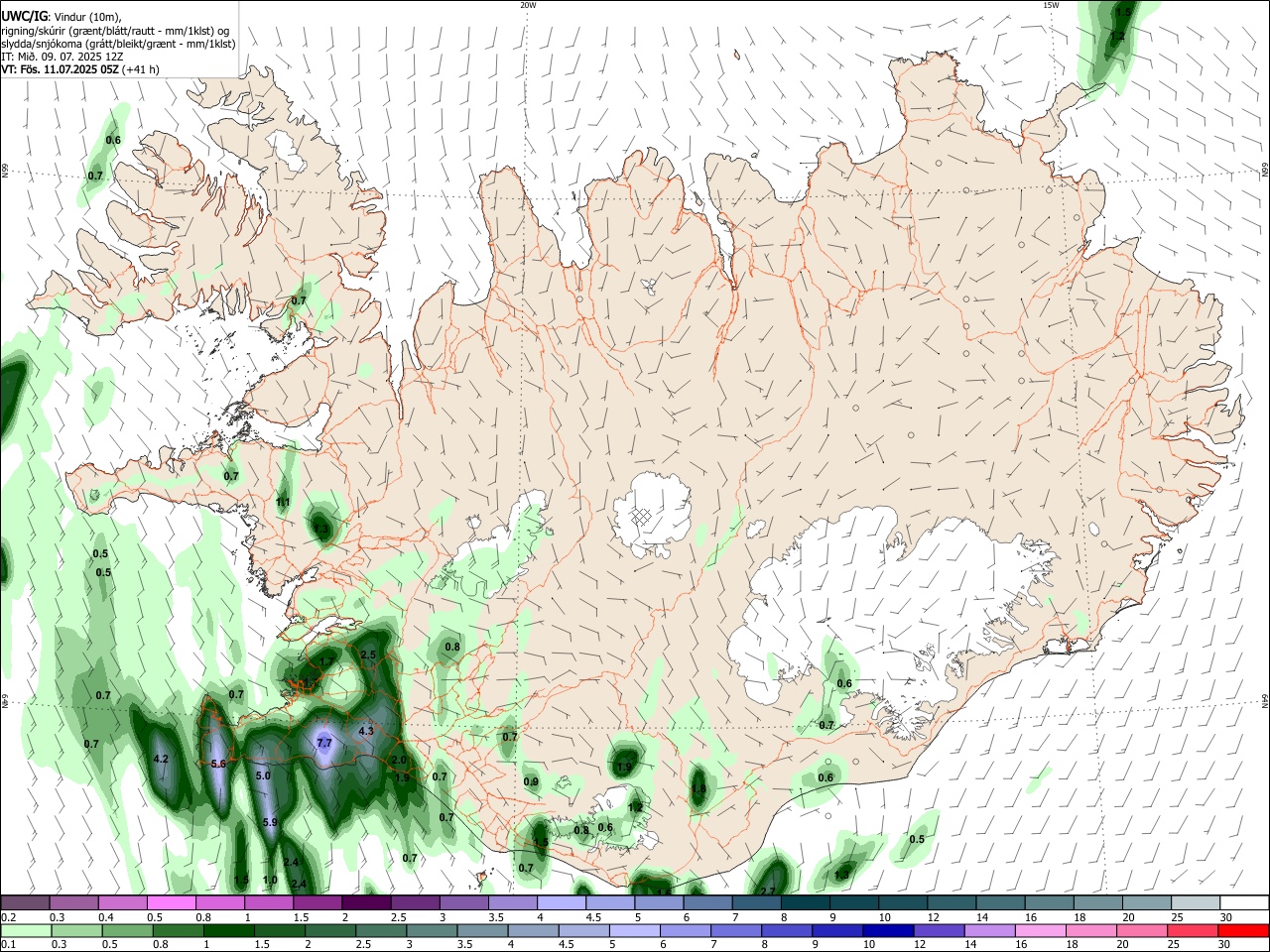Image resolution: width=1270 pixels, height=952 pixels.
Task: Select the Vindur (10m) header label
Action: (x=87, y=17)
